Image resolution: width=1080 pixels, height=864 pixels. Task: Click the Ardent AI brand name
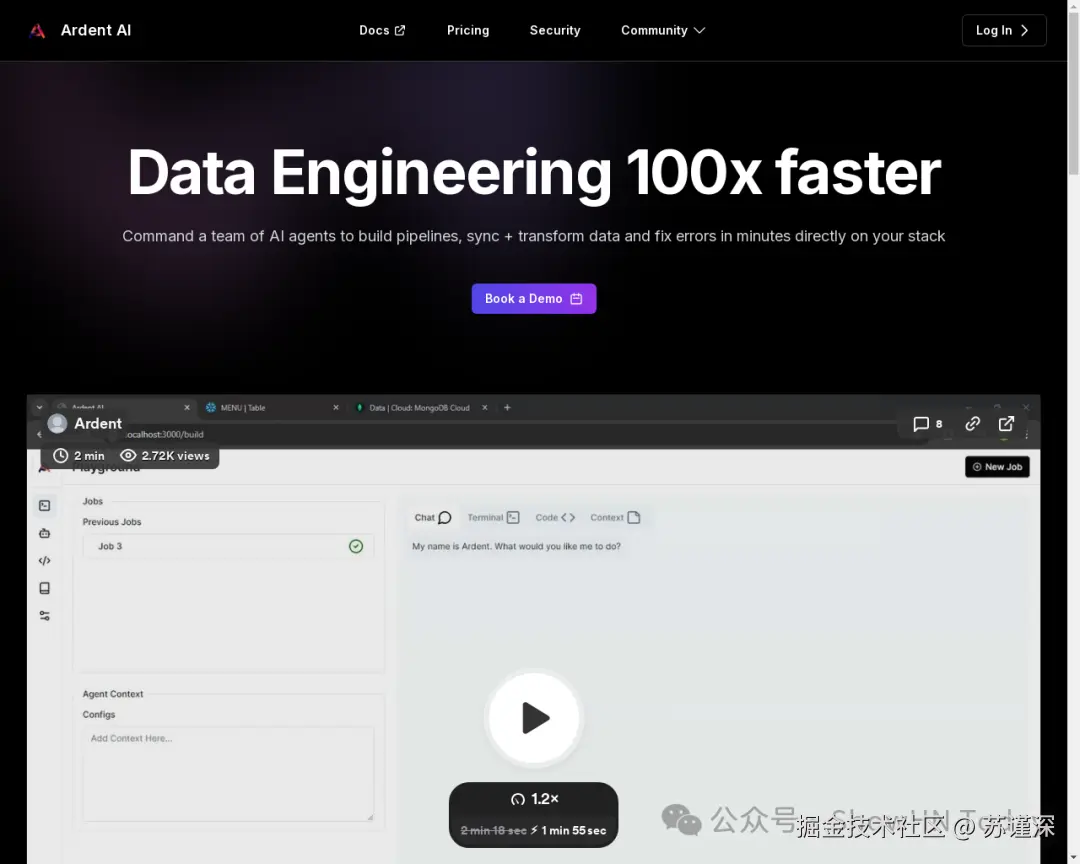point(96,30)
